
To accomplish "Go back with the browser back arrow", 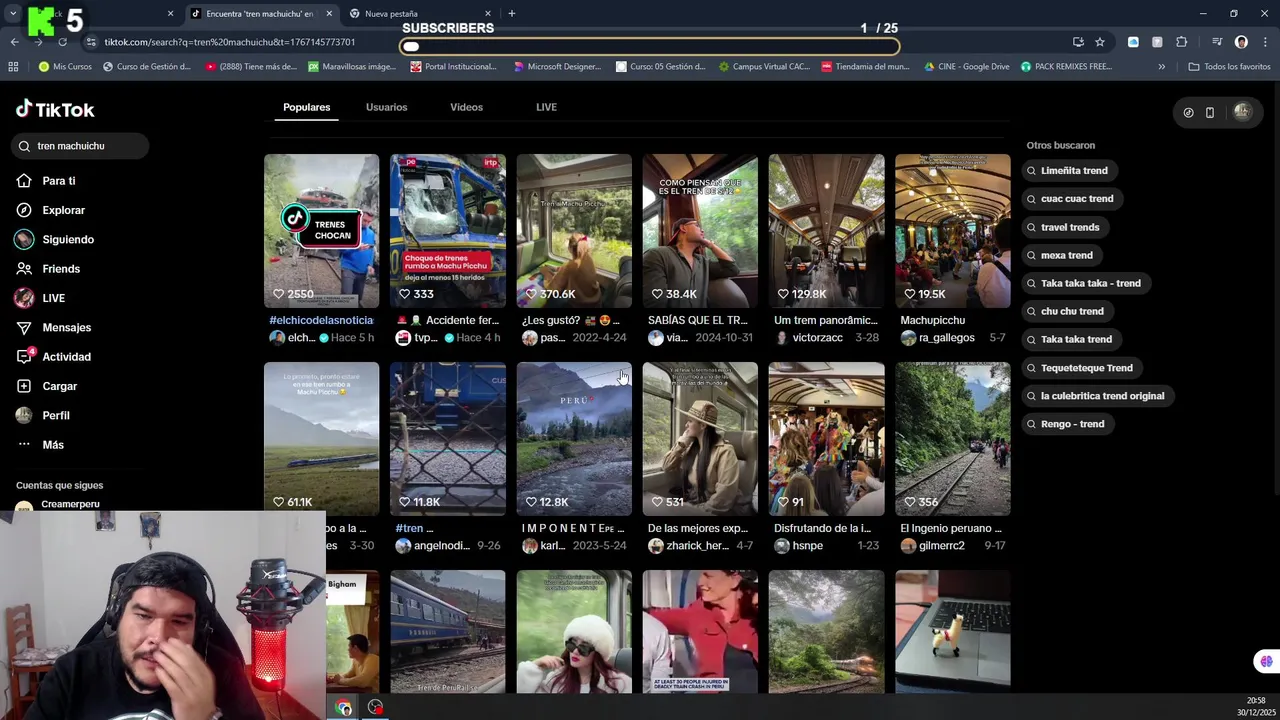I will 14,42.
